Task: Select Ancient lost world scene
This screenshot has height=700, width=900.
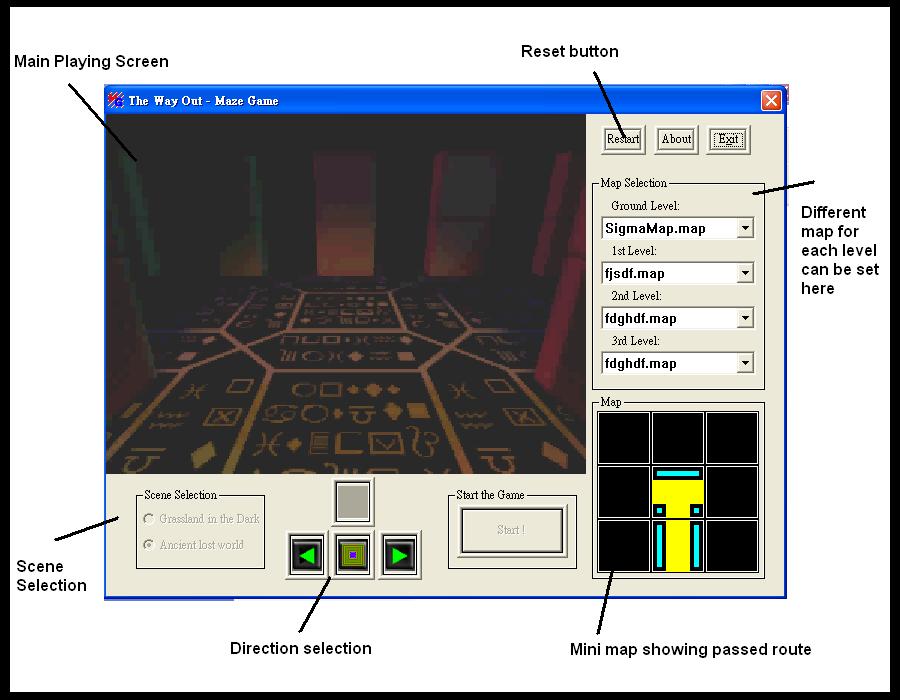Action: 149,545
